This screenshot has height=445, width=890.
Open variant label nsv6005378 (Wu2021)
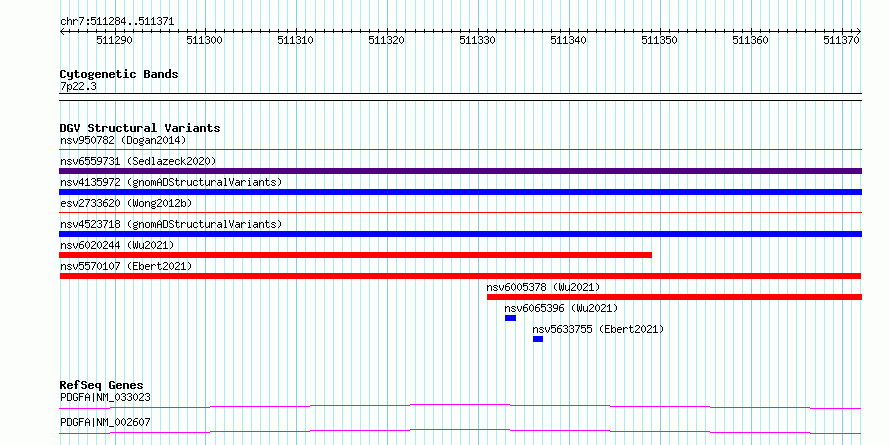(543, 287)
